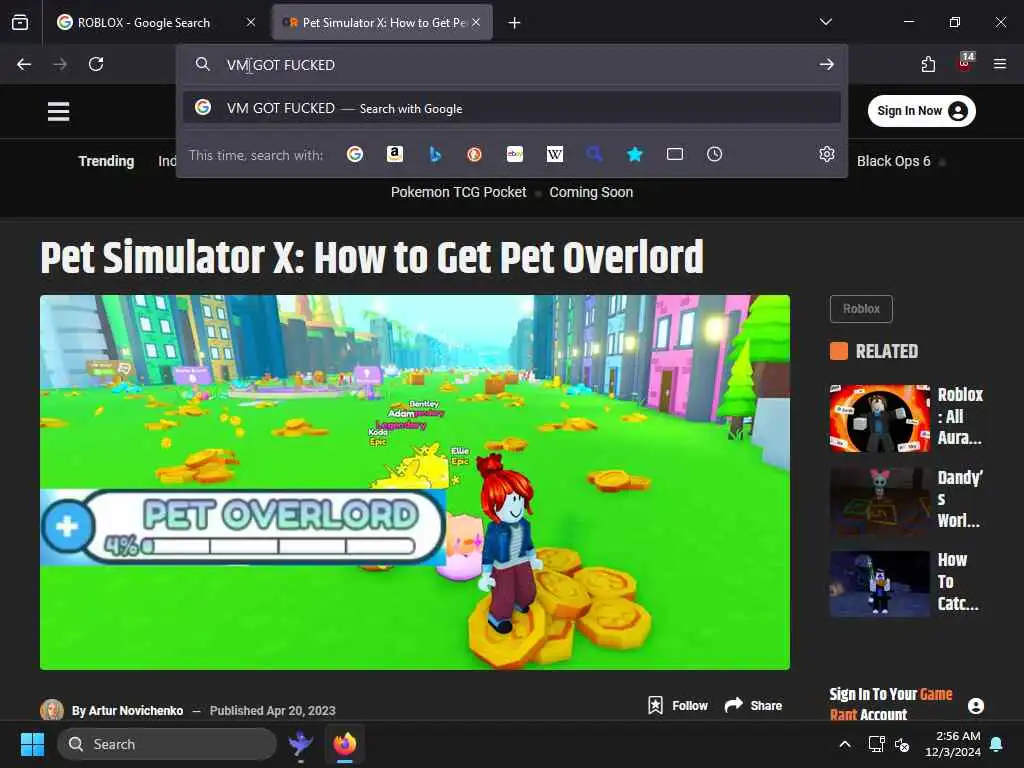Open the Firefox application menu
The height and width of the screenshot is (768, 1024).
[1000, 64]
